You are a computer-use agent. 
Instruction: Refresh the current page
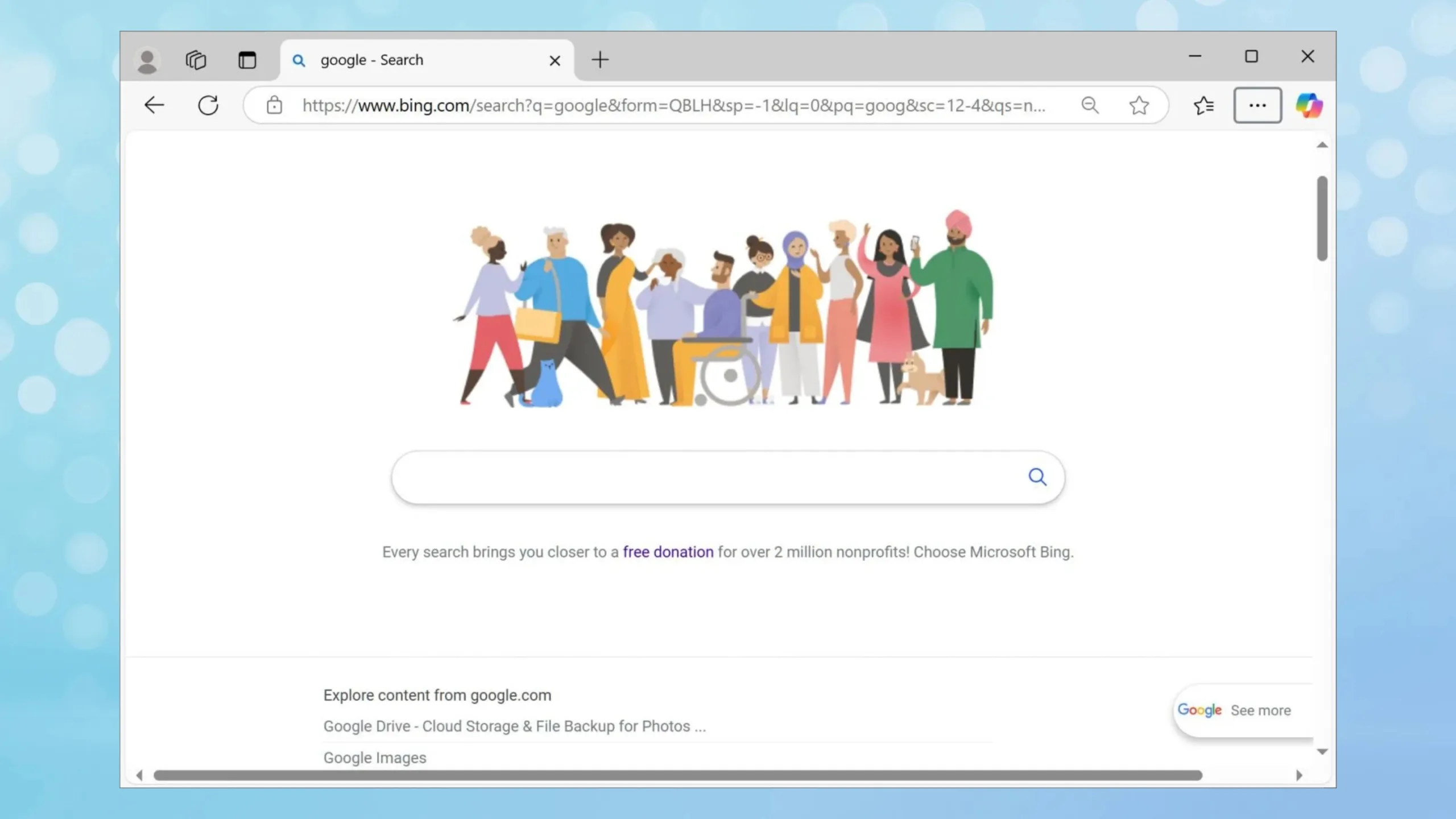click(x=208, y=105)
